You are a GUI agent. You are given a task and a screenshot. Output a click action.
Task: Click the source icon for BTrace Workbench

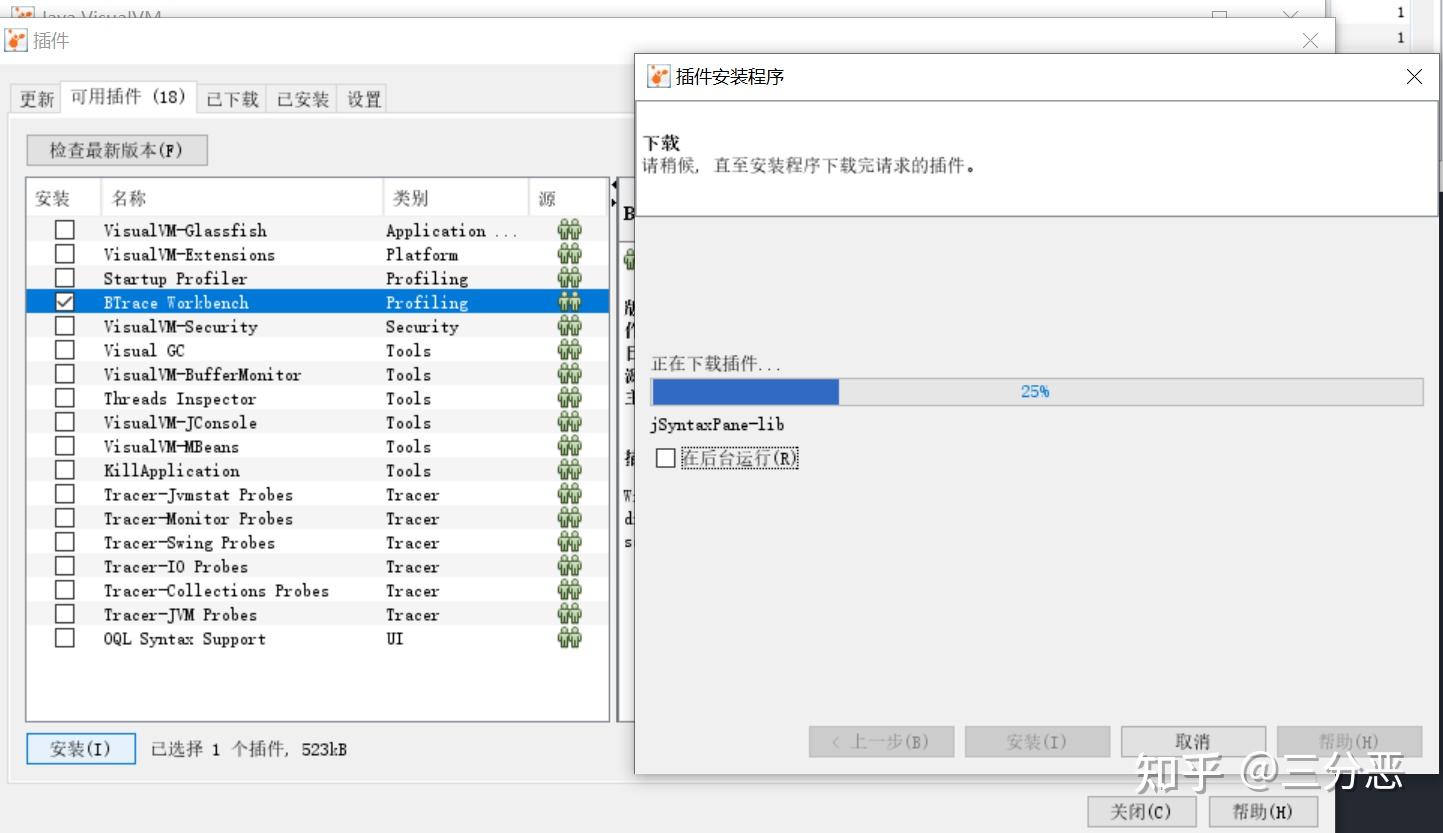click(569, 302)
